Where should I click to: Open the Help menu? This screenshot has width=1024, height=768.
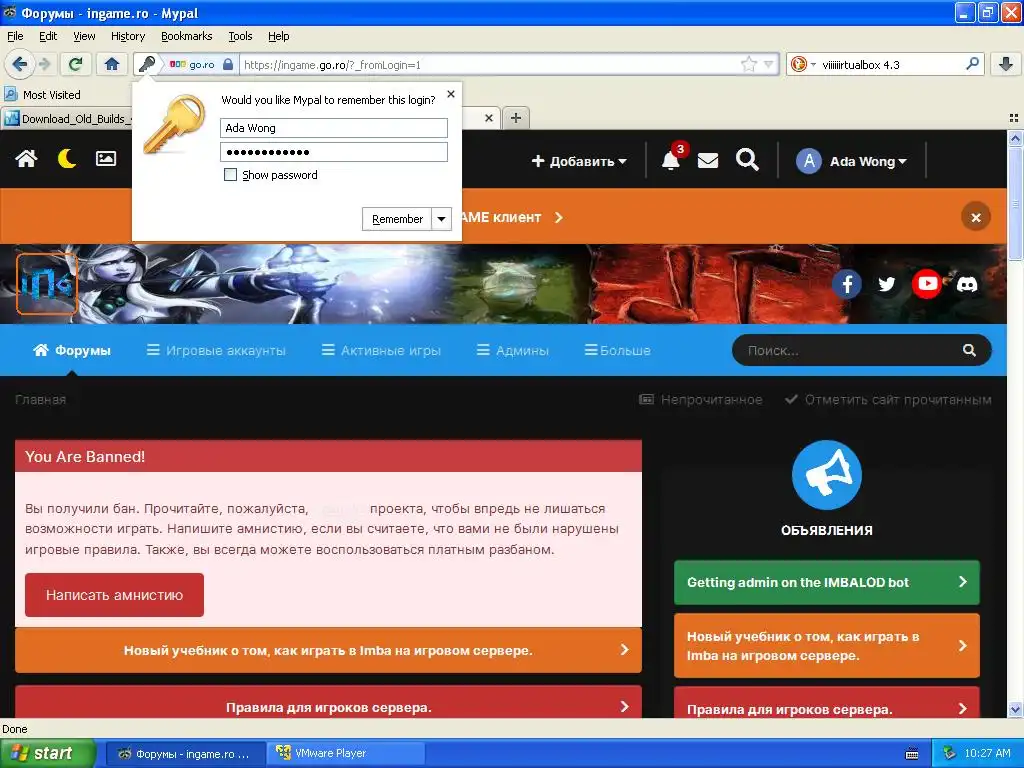point(279,36)
